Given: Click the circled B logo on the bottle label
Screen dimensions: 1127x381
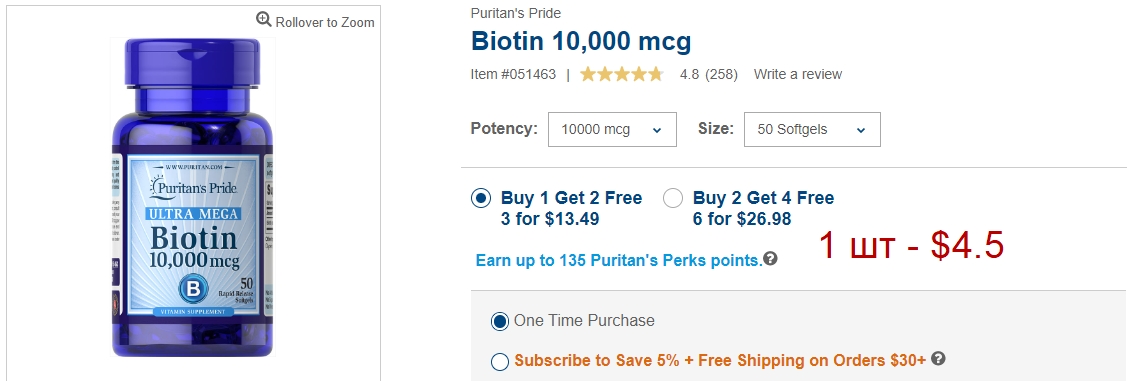Looking at the screenshot, I should 193,289.
